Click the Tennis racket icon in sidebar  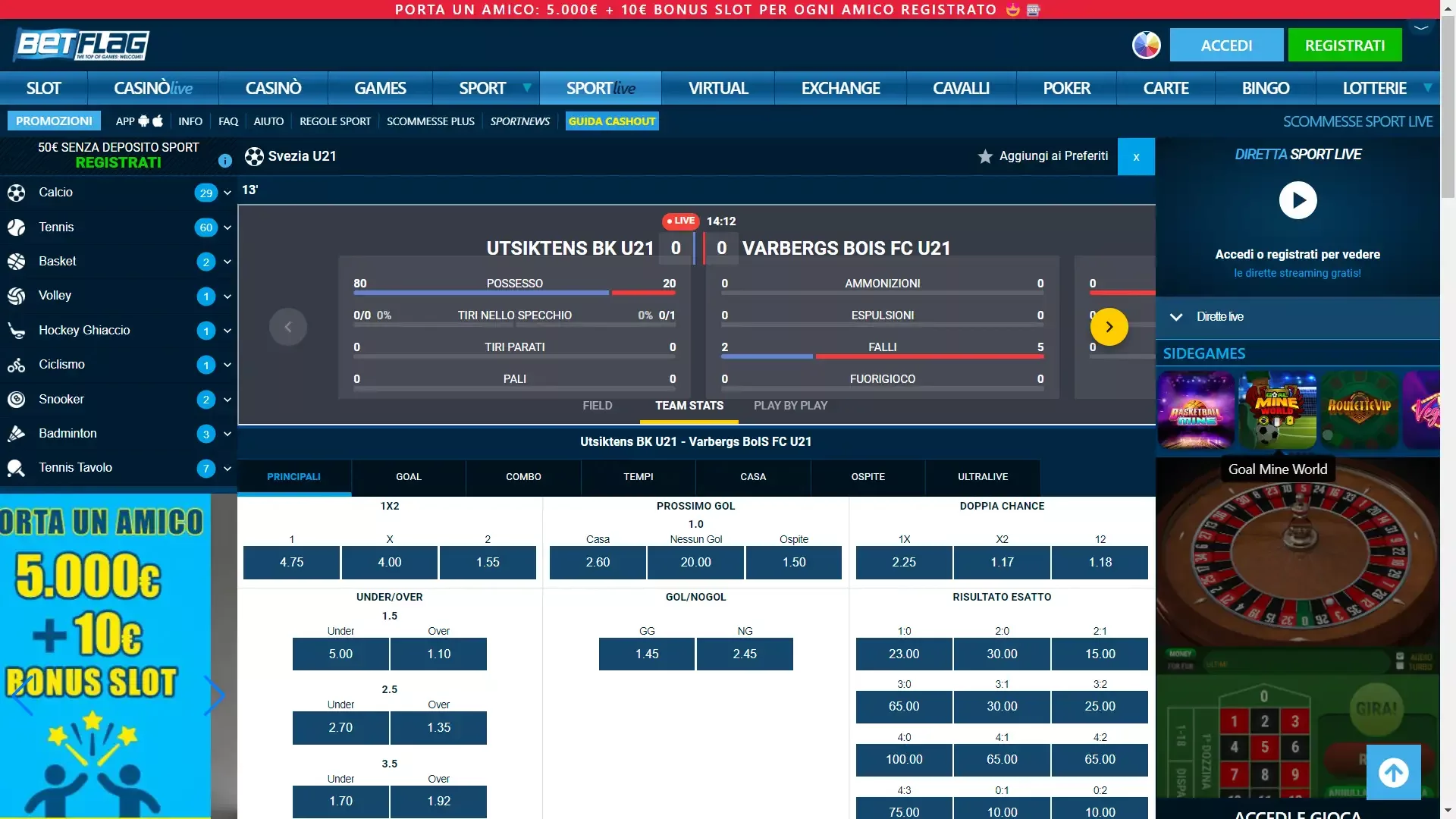click(x=17, y=227)
